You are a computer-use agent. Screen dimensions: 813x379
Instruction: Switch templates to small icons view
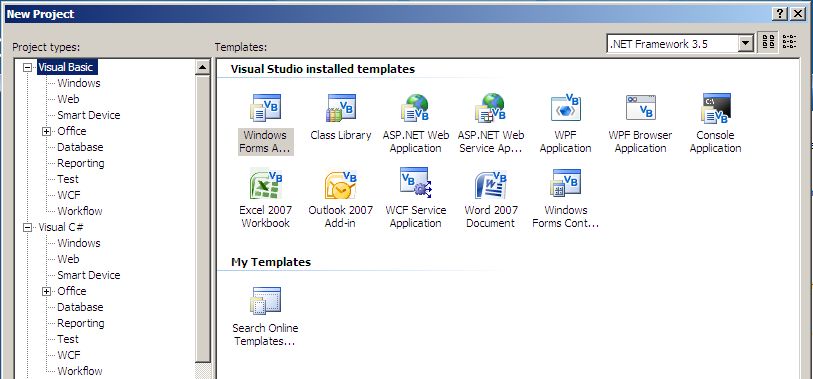point(789,43)
